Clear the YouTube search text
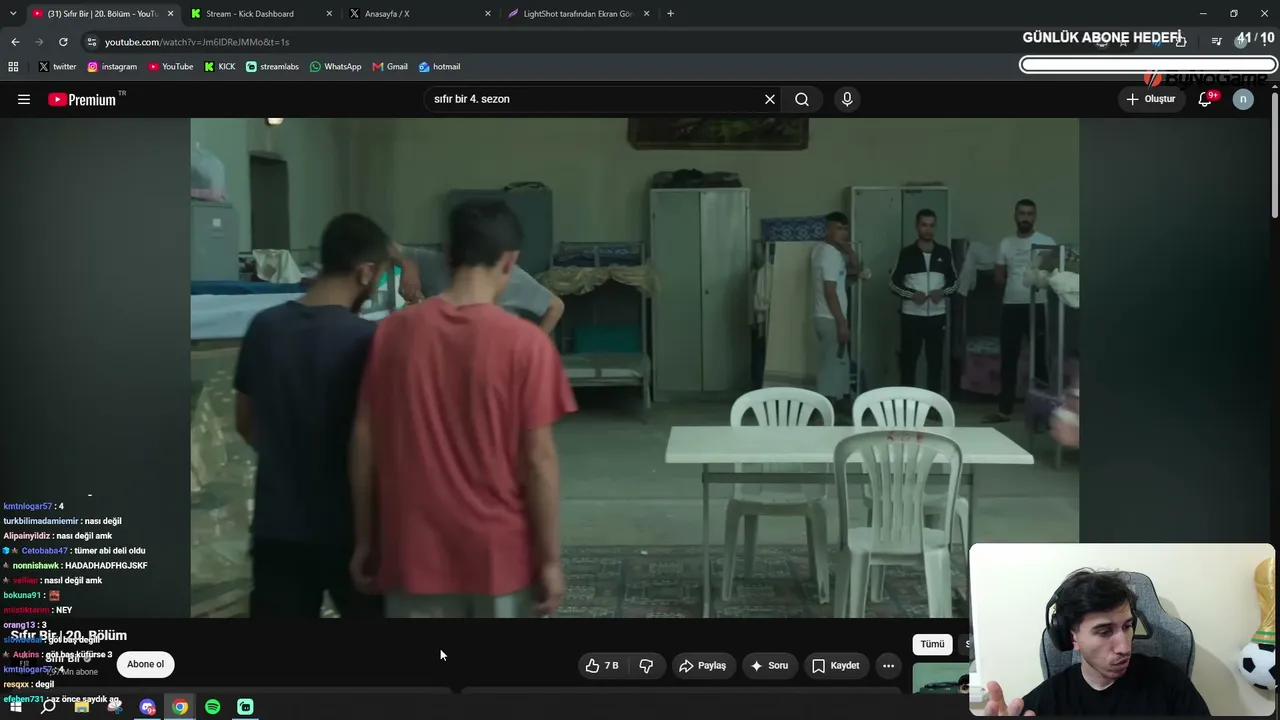Viewport: 1280px width, 720px height. pos(770,99)
